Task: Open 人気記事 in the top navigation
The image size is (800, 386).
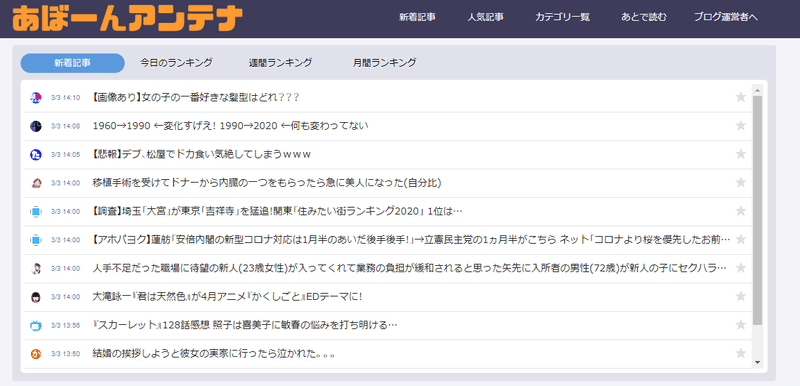Action: pos(486,17)
